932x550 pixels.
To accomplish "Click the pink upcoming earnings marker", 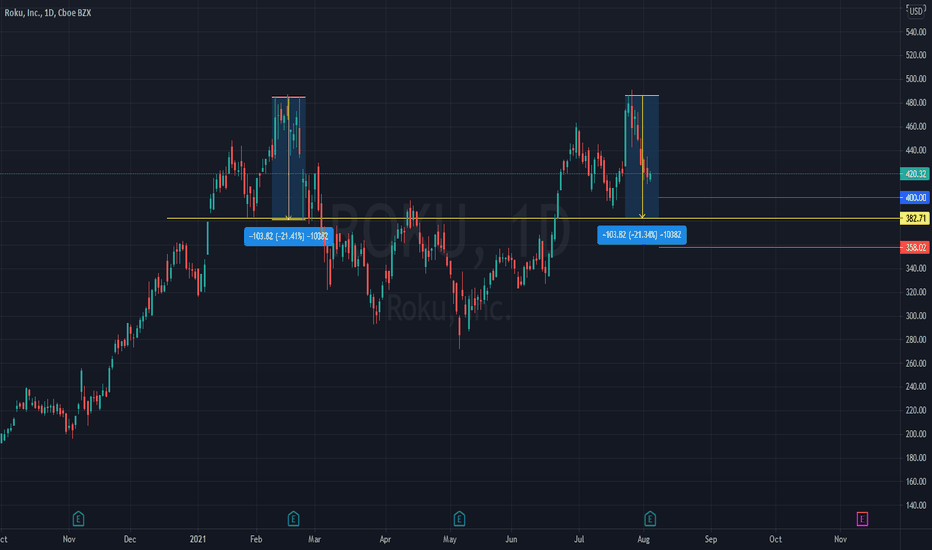I will [x=862, y=519].
